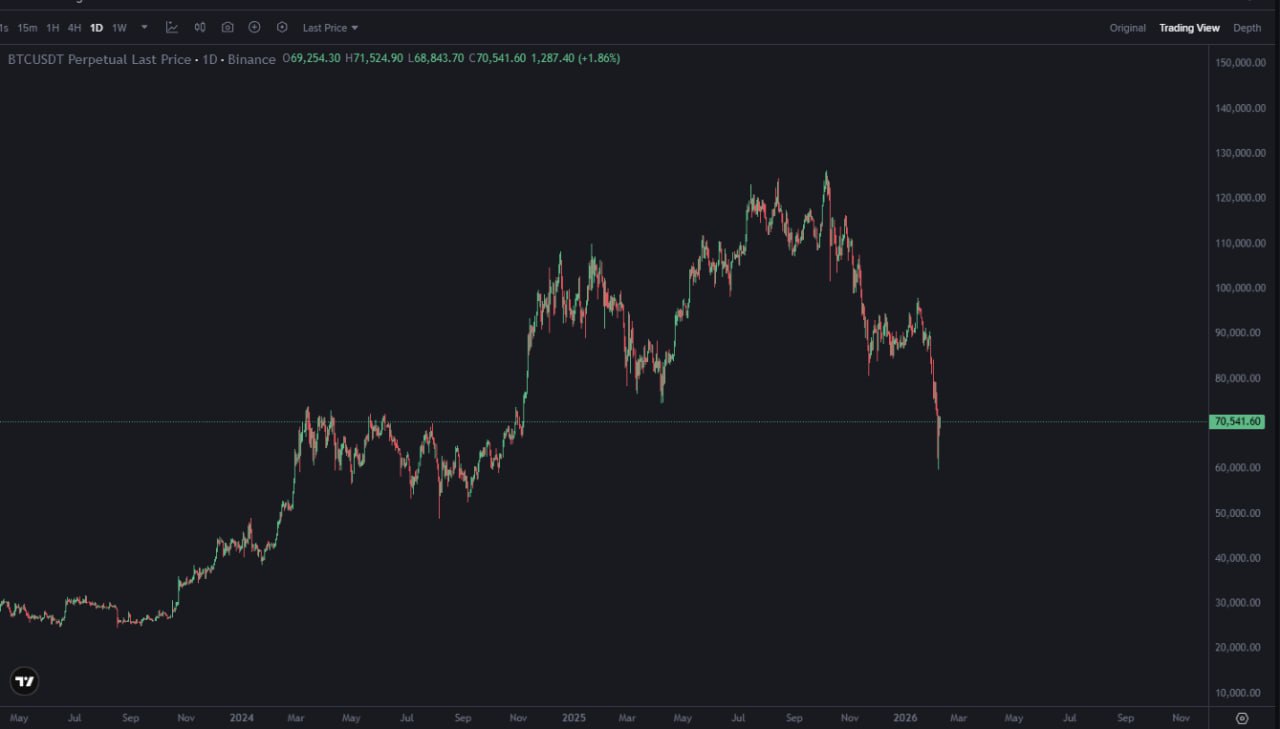The height and width of the screenshot is (729, 1280).
Task: Open the chart style selector icon
Action: (200, 27)
